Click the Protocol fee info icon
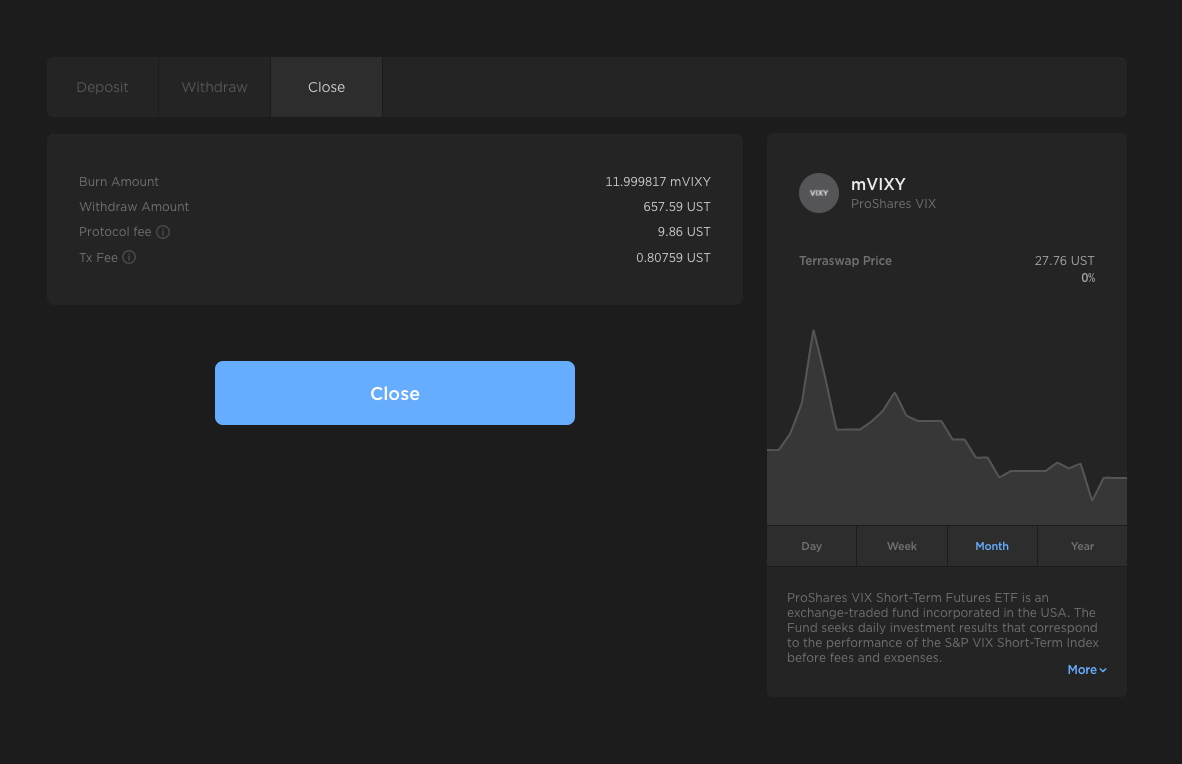 [x=163, y=232]
